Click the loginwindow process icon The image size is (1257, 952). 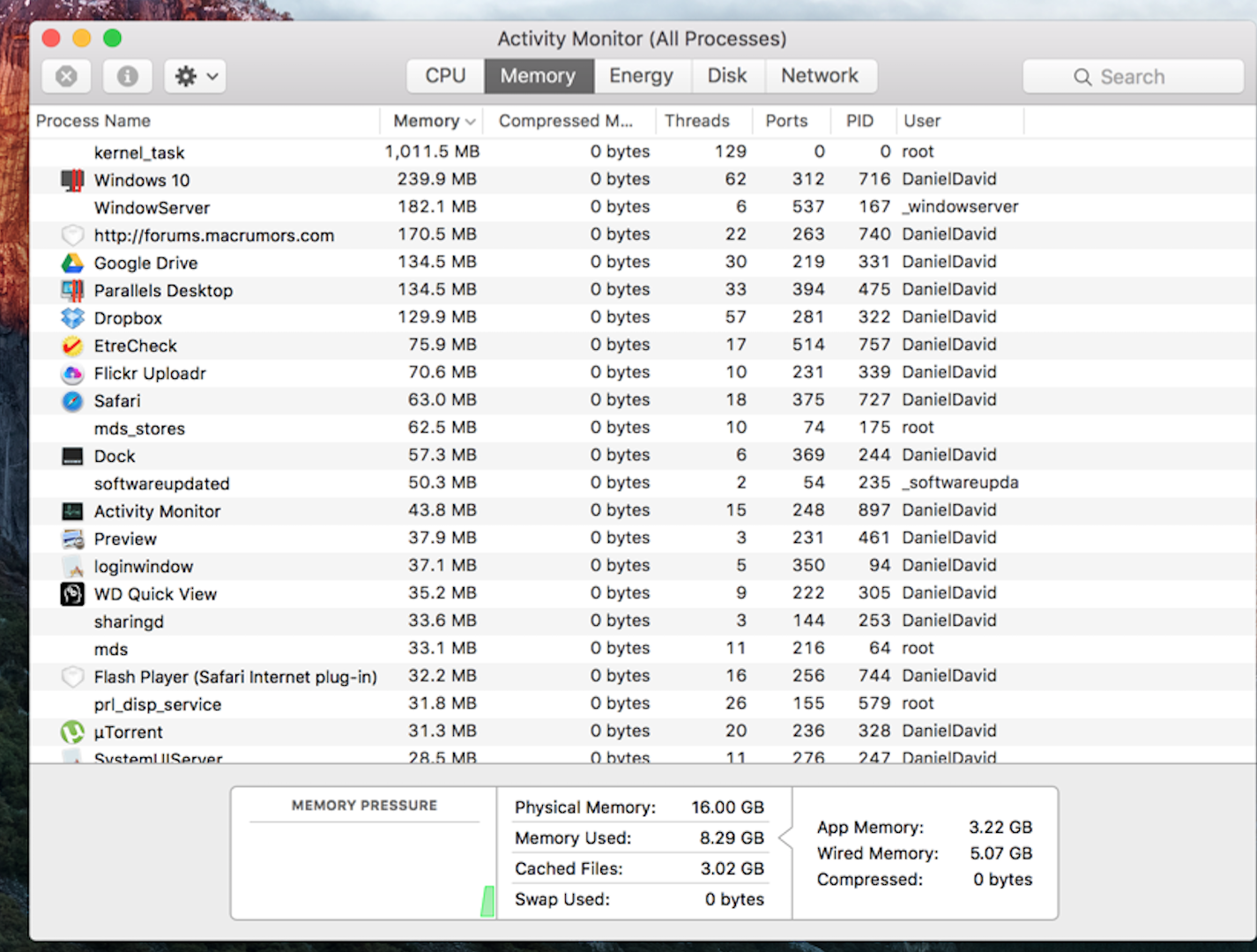[72, 566]
